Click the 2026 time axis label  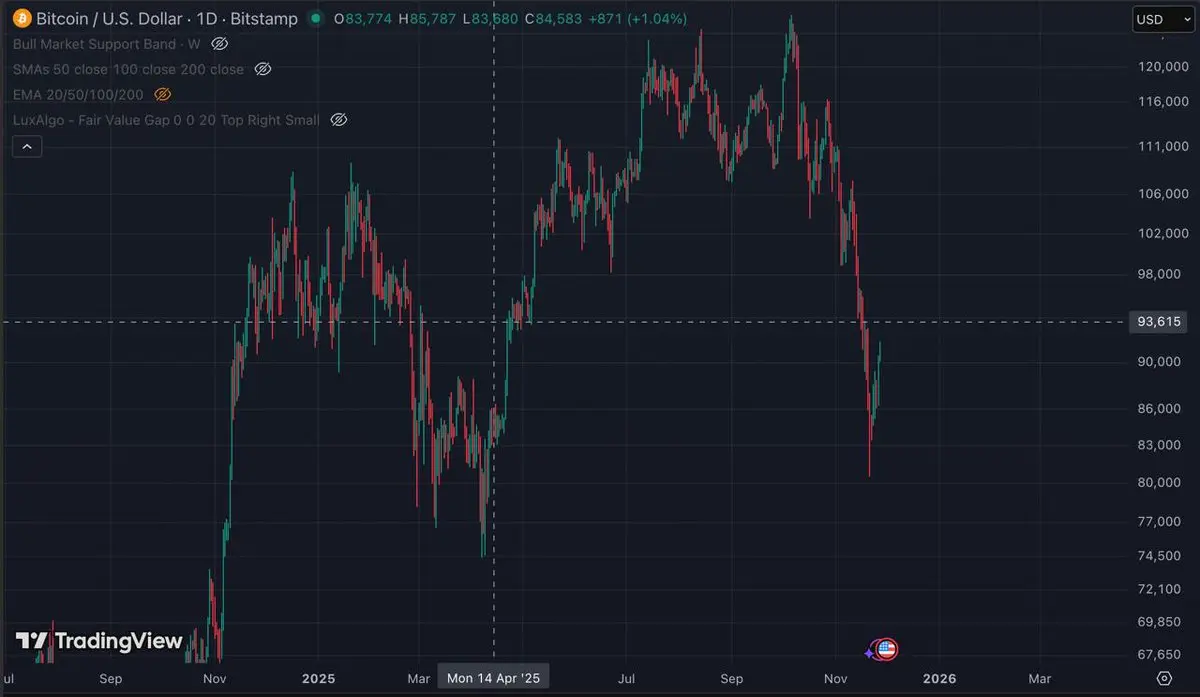(939, 678)
